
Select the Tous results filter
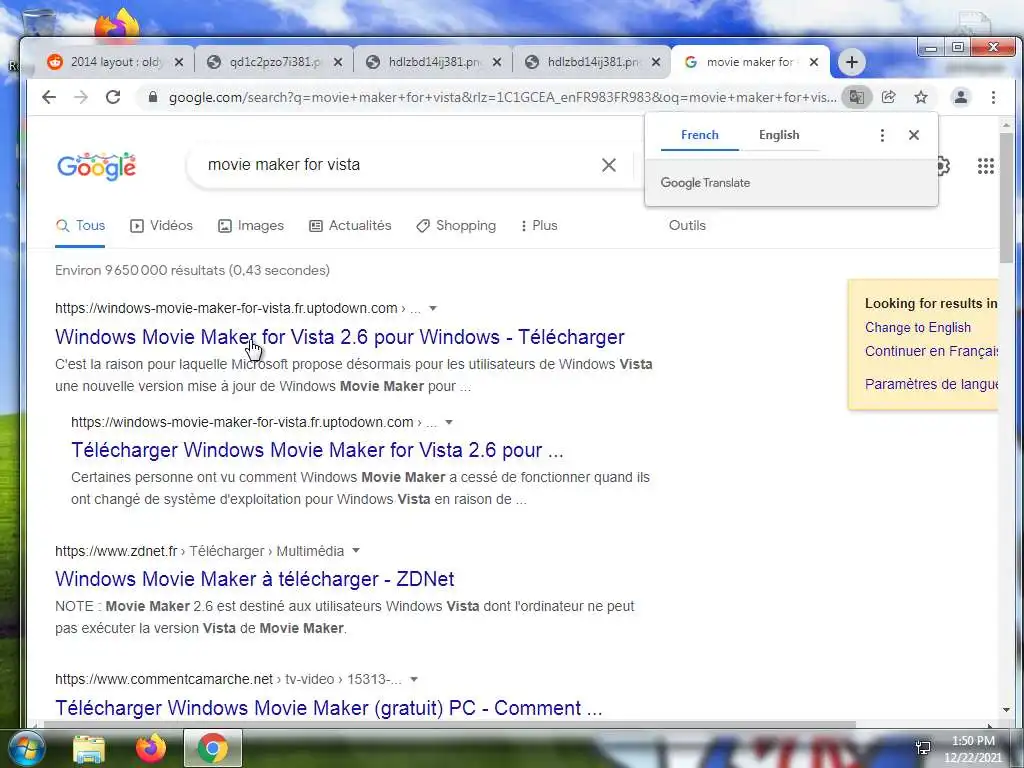80,226
